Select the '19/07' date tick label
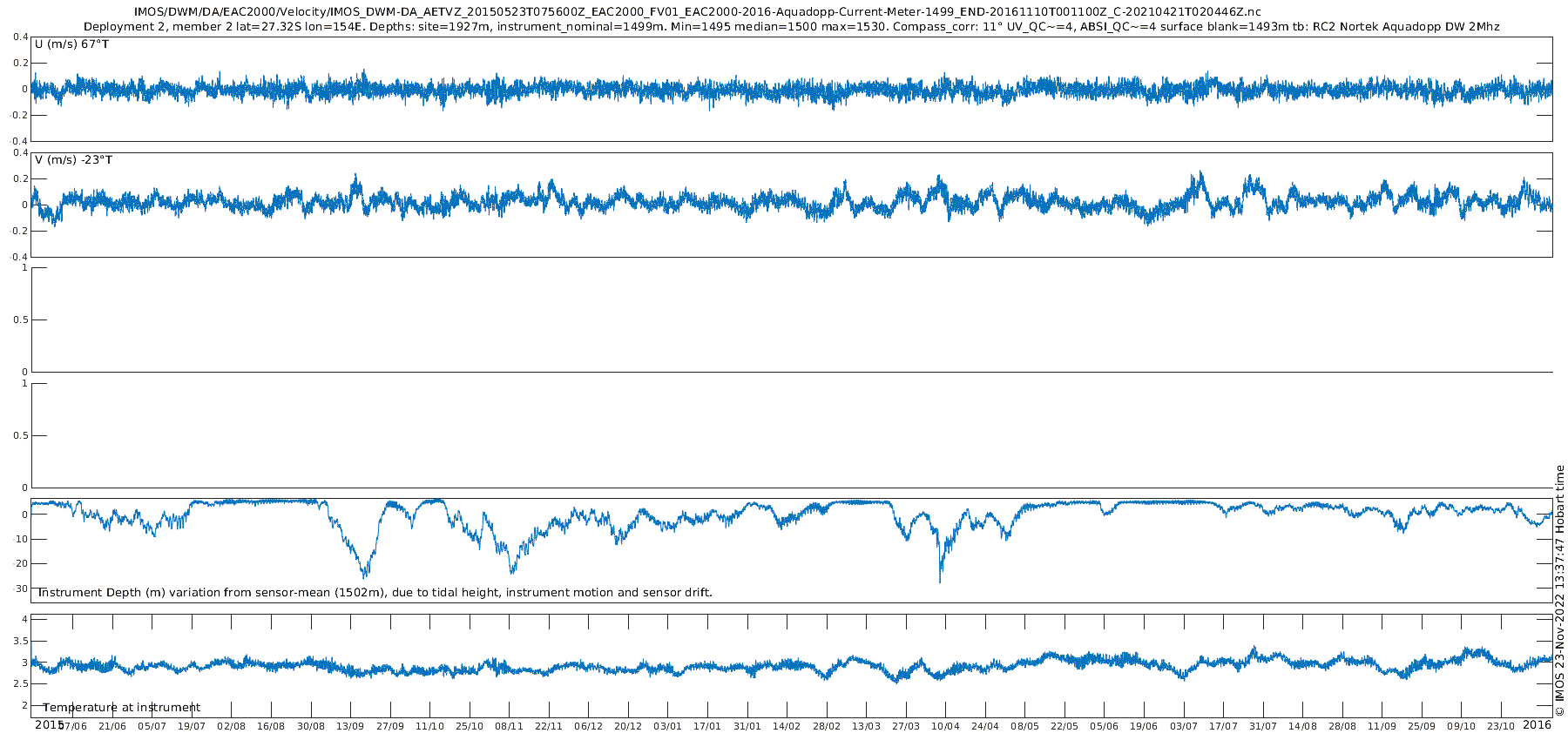 192,726
